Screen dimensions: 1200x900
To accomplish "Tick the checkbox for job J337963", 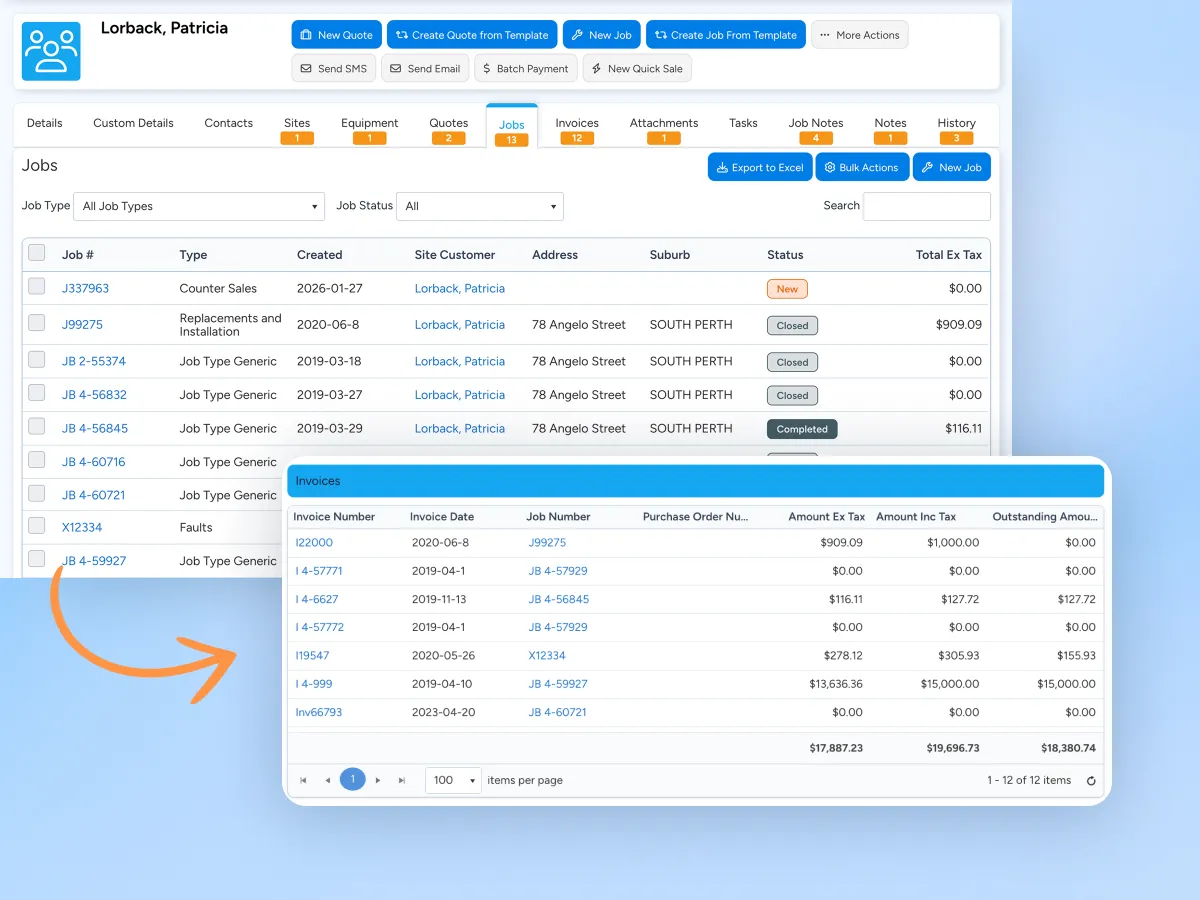I will (37, 287).
